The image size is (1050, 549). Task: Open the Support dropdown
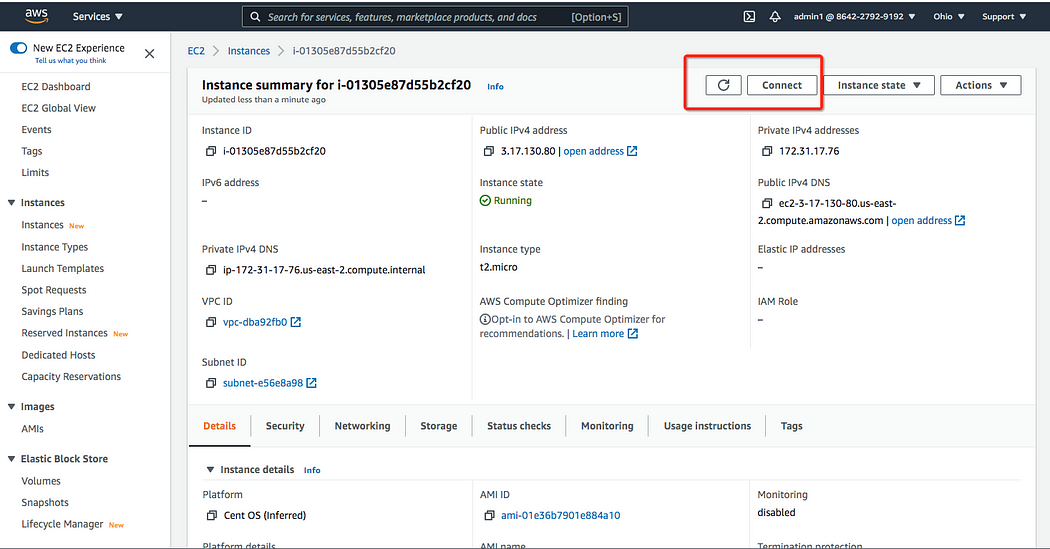[1004, 17]
